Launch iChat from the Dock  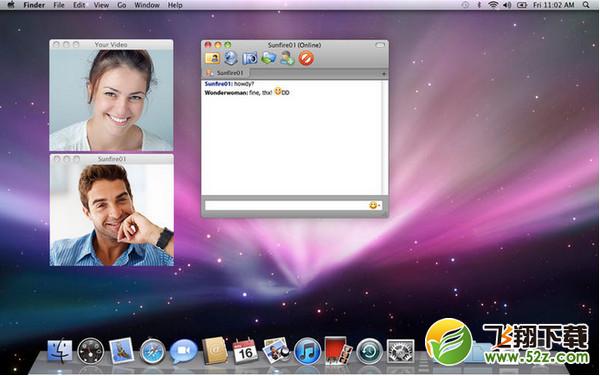click(183, 351)
